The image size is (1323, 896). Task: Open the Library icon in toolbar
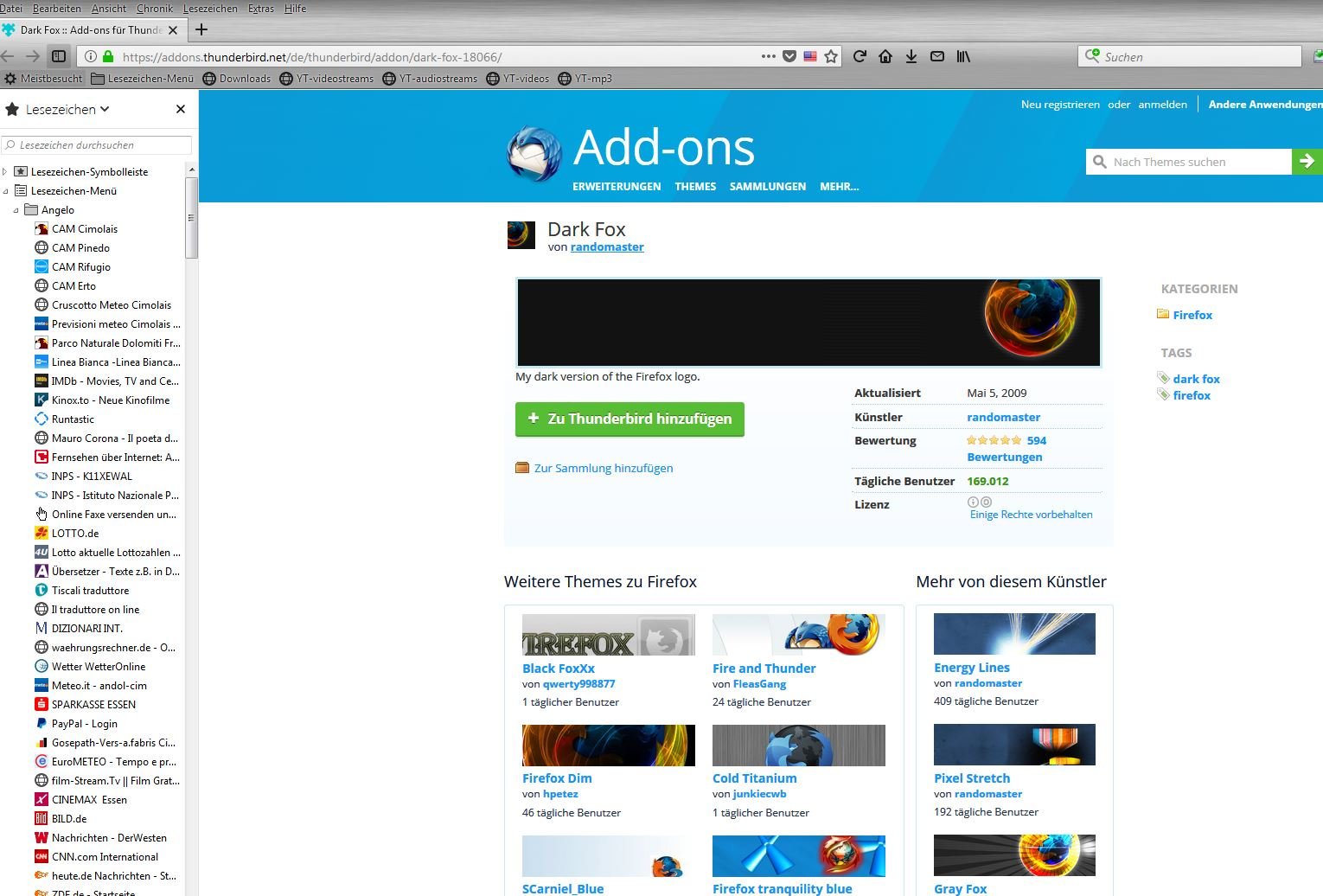pos(963,56)
